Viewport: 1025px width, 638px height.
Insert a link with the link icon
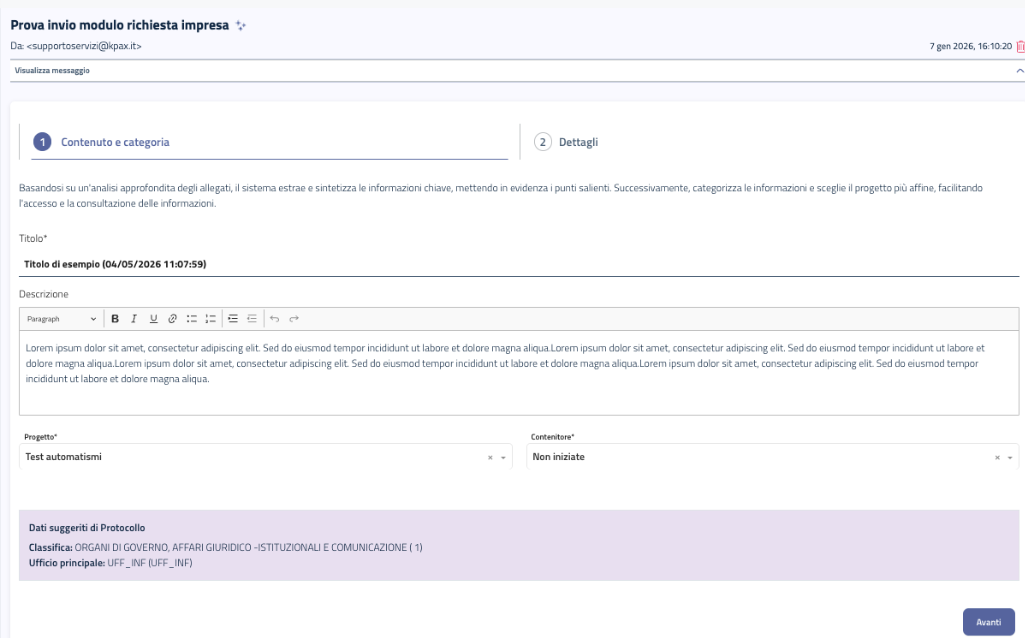click(173, 319)
